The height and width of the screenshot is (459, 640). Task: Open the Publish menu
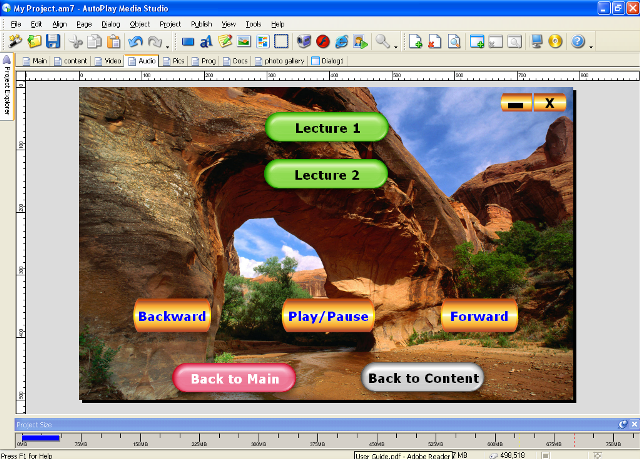click(200, 23)
